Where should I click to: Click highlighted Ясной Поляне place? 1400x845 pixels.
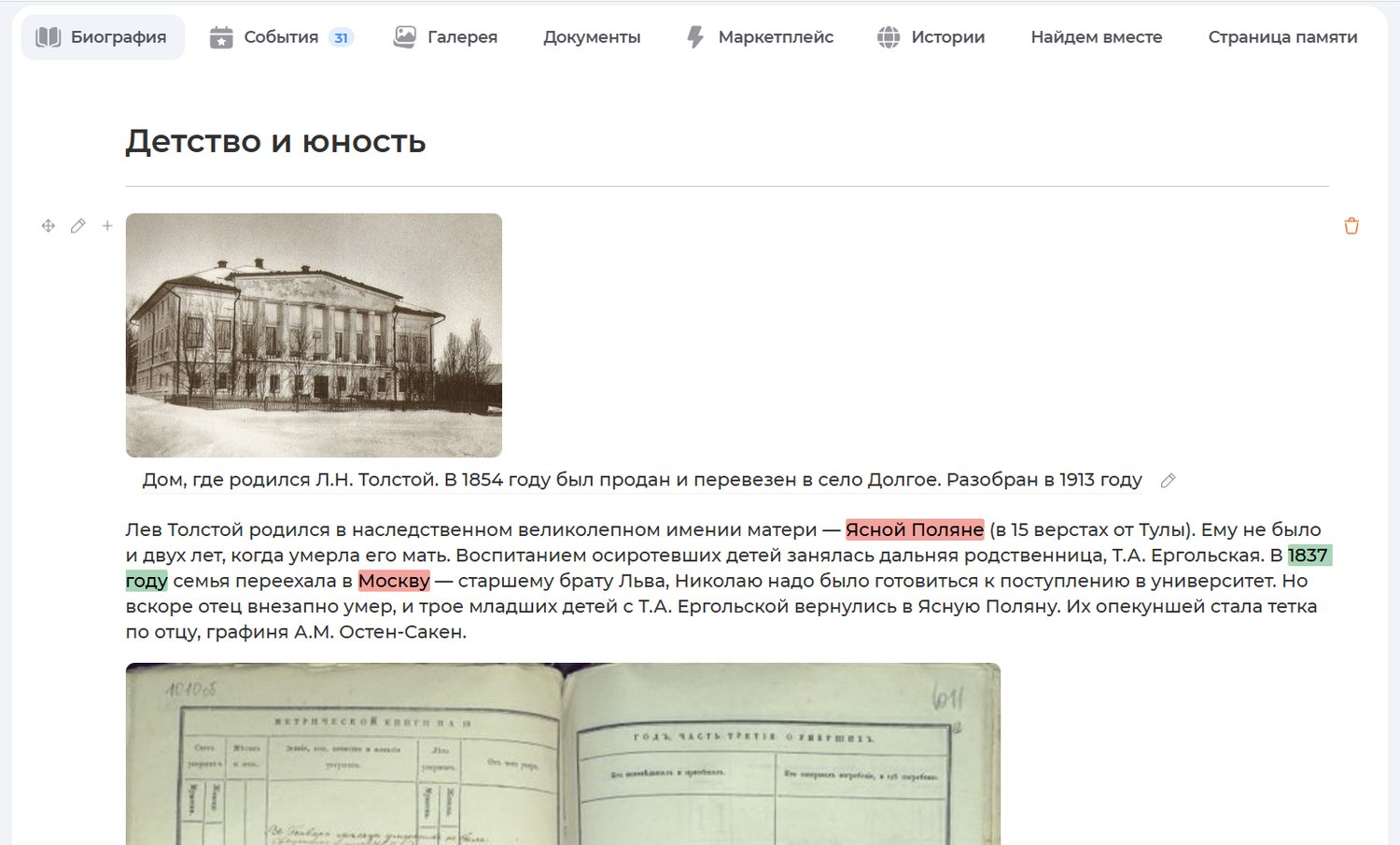point(915,529)
